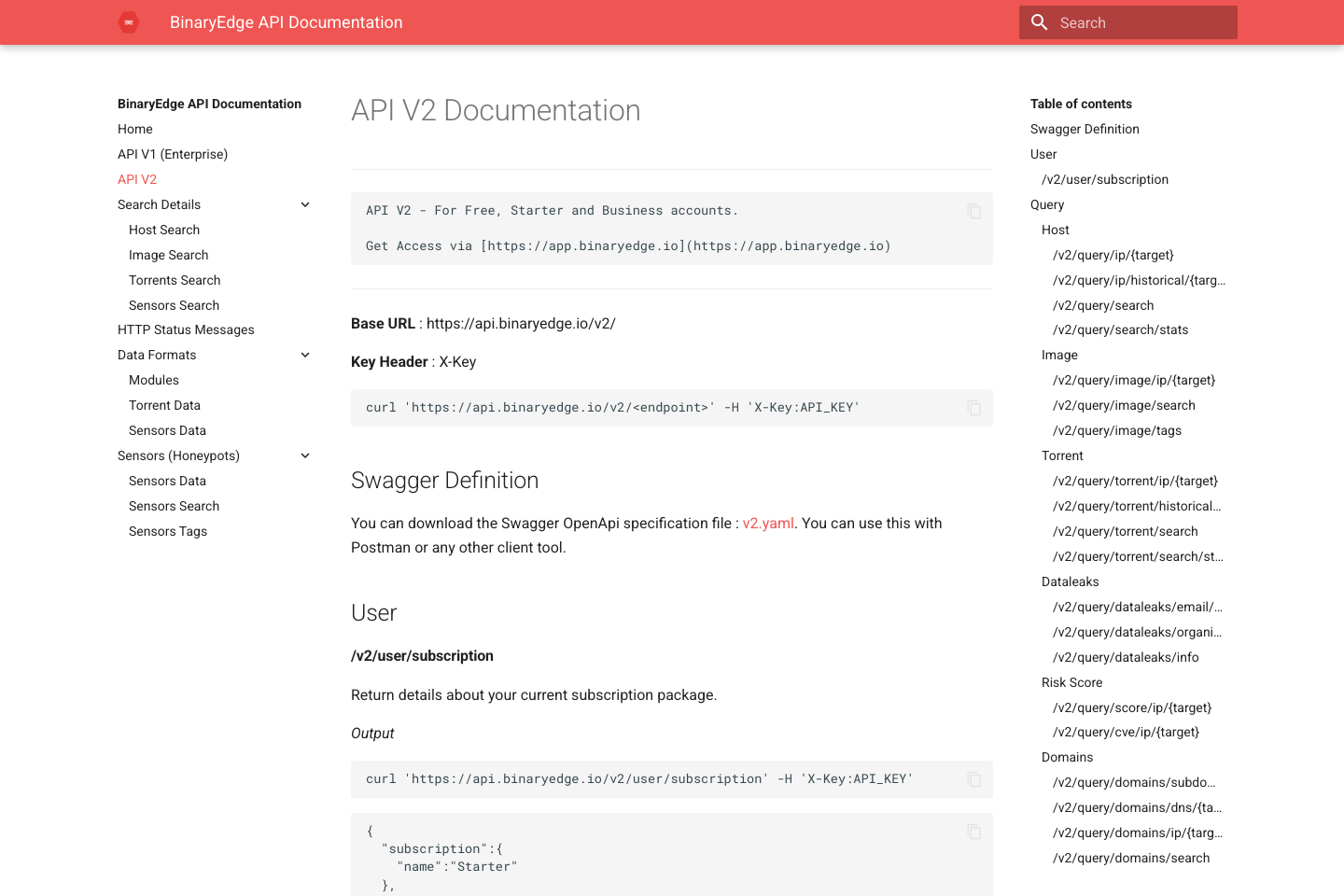Jump to /v2/user/subscription in table of contents
Image resolution: width=1344 pixels, height=896 pixels.
click(1104, 179)
